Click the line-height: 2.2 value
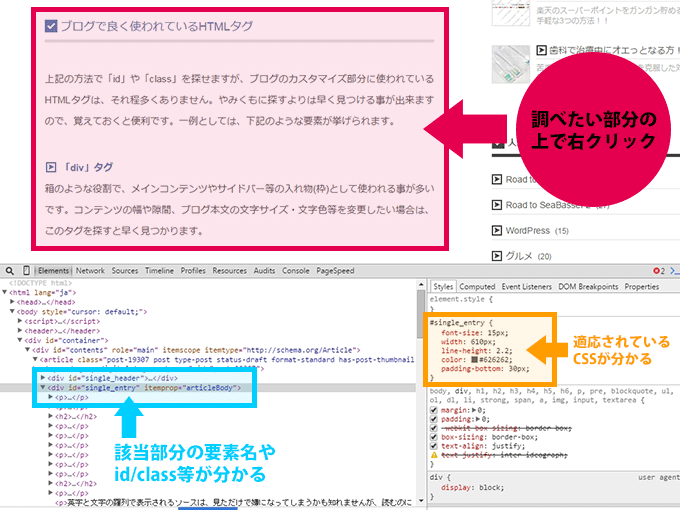The image size is (680, 510). [x=502, y=351]
